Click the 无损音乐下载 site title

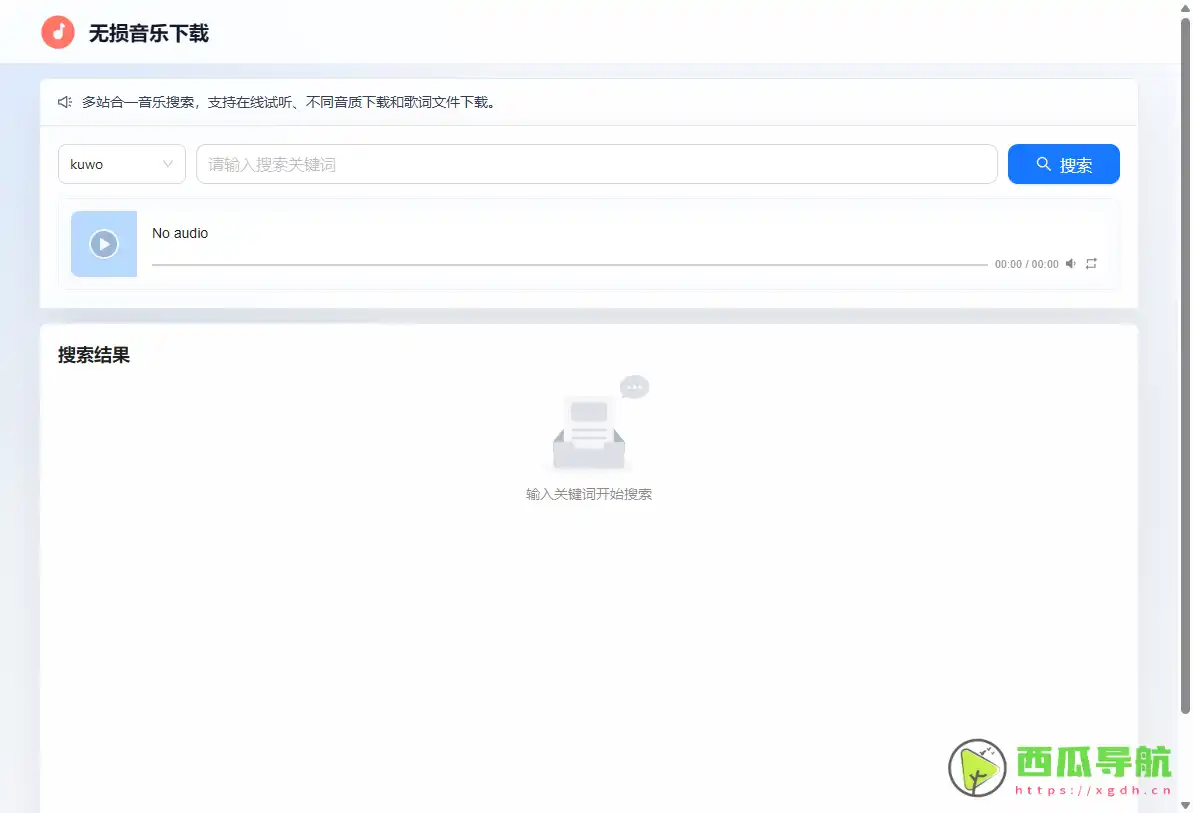(x=148, y=33)
